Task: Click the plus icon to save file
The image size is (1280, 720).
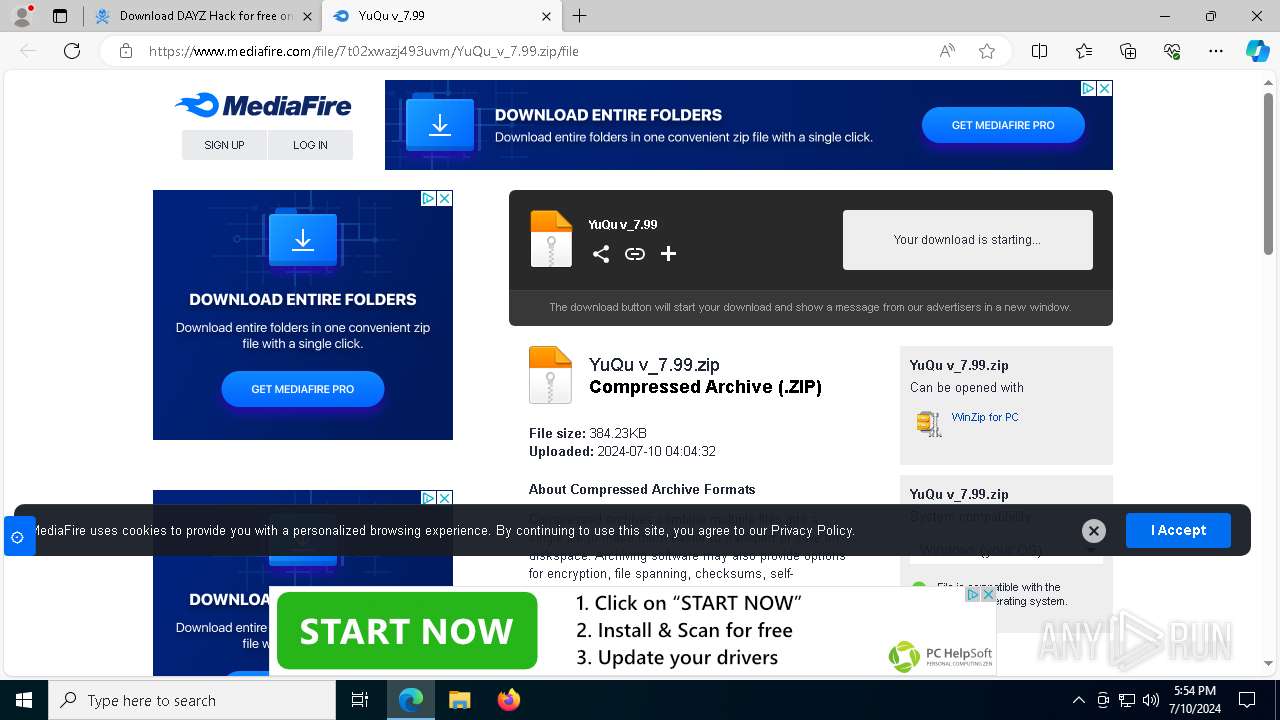Action: click(668, 254)
